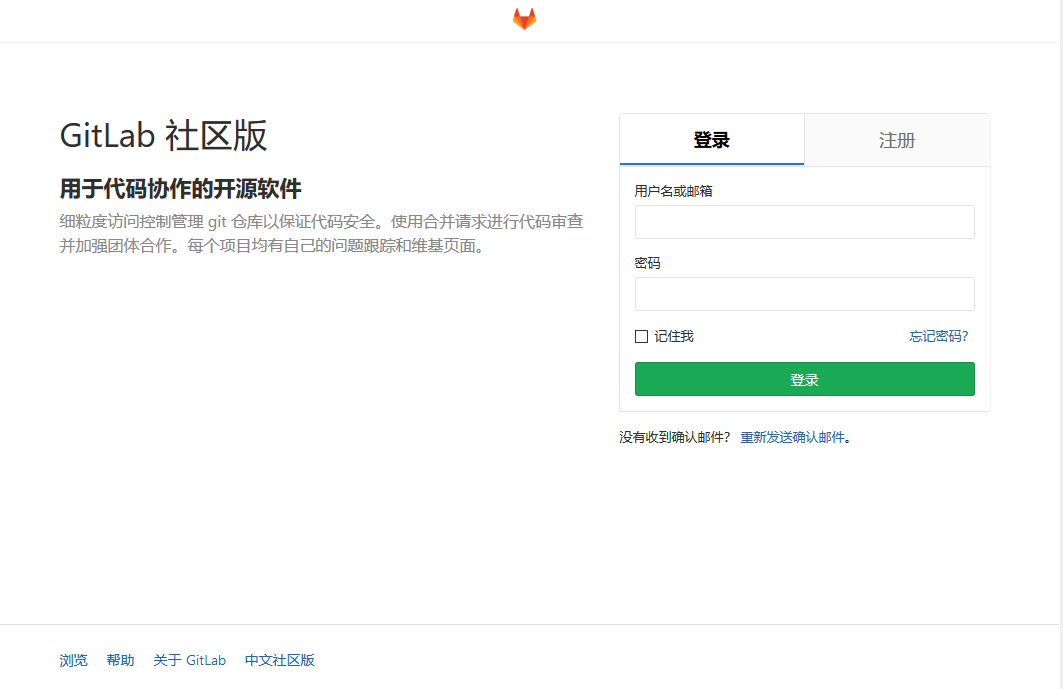This screenshot has height=689, width=1063.
Task: Focus the 用户名或邮箱 input field
Action: point(805,222)
